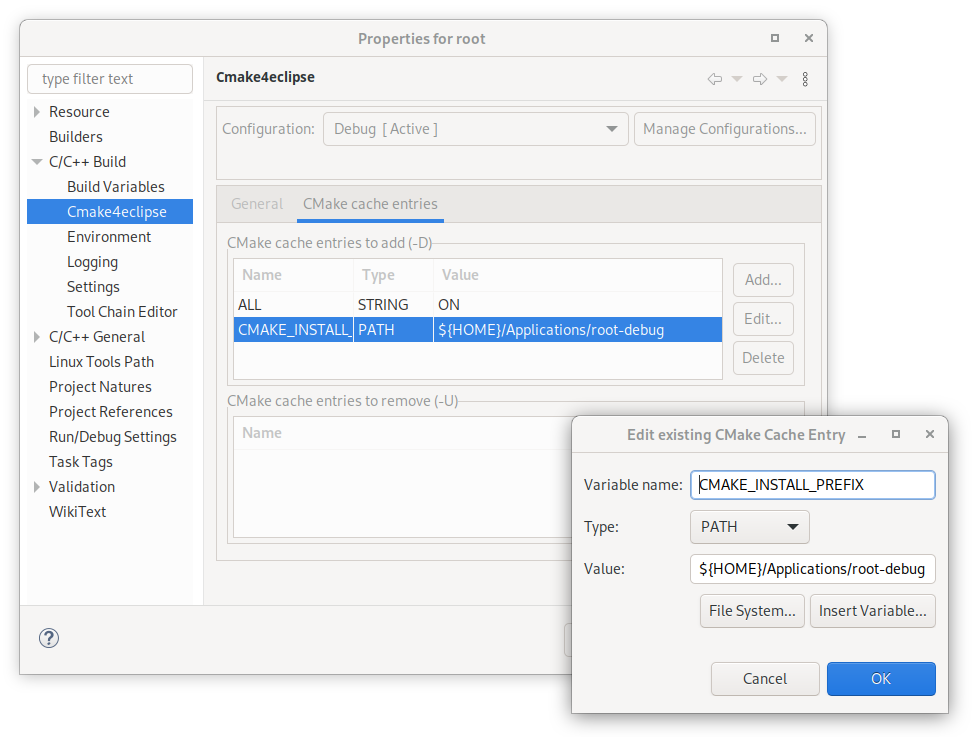Open the Run/Debug Settings page
Screen dimensions: 977x737
click(x=113, y=437)
